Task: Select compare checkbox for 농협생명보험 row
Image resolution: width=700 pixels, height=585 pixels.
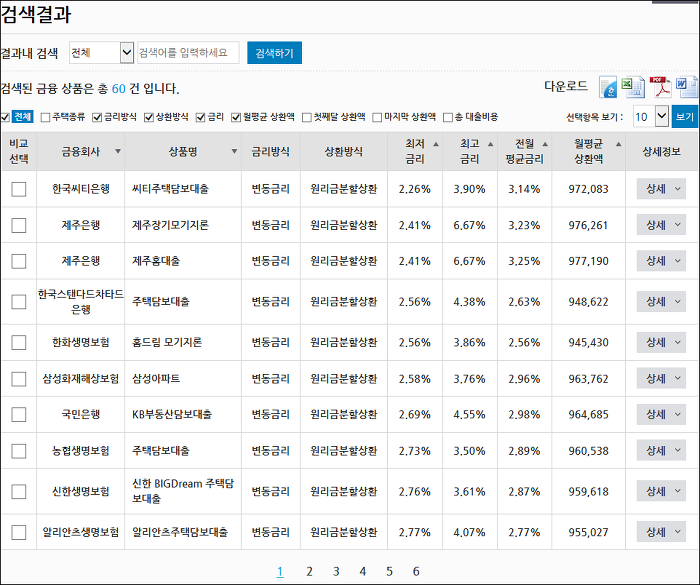Action: [x=19, y=451]
